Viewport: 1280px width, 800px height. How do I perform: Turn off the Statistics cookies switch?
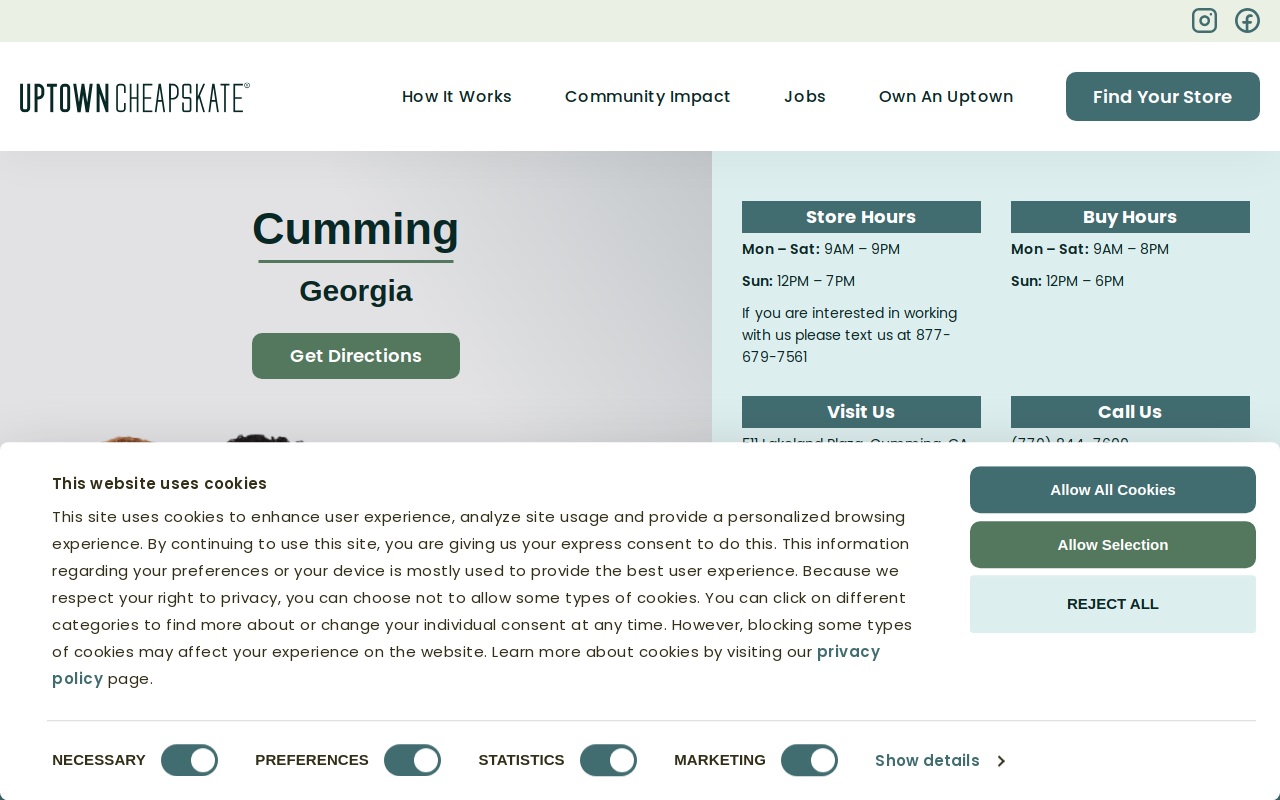(608, 760)
